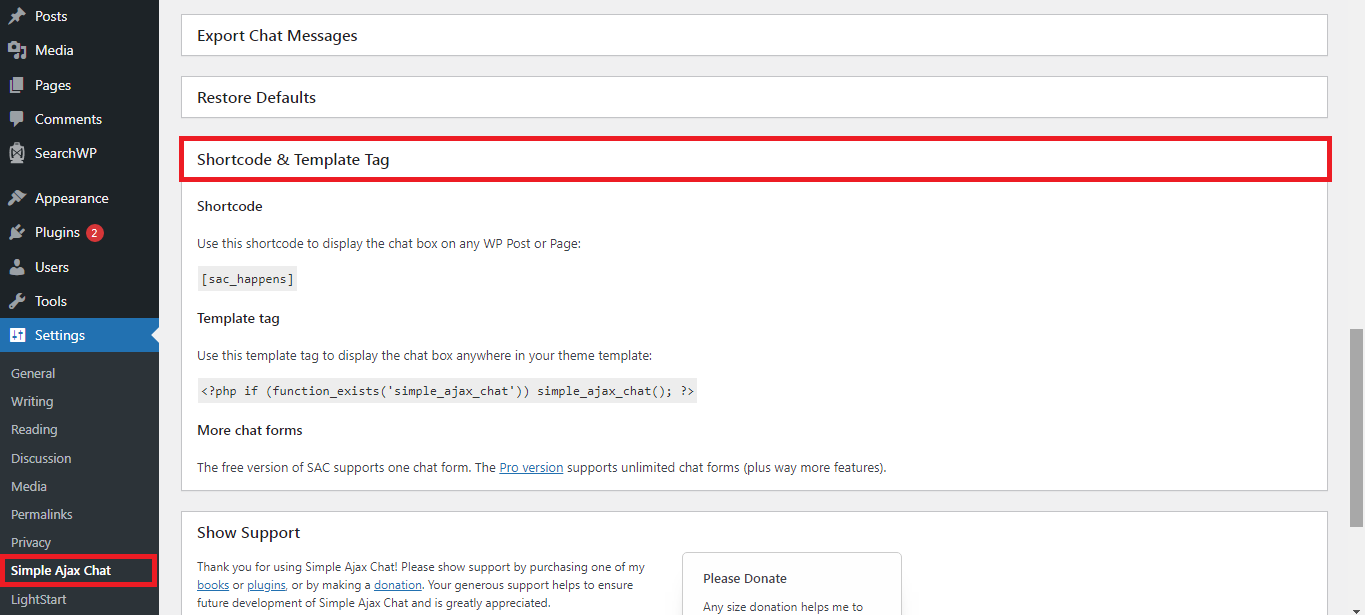1365x615 pixels.
Task: Click the Settings sliders icon
Action: pos(17,335)
